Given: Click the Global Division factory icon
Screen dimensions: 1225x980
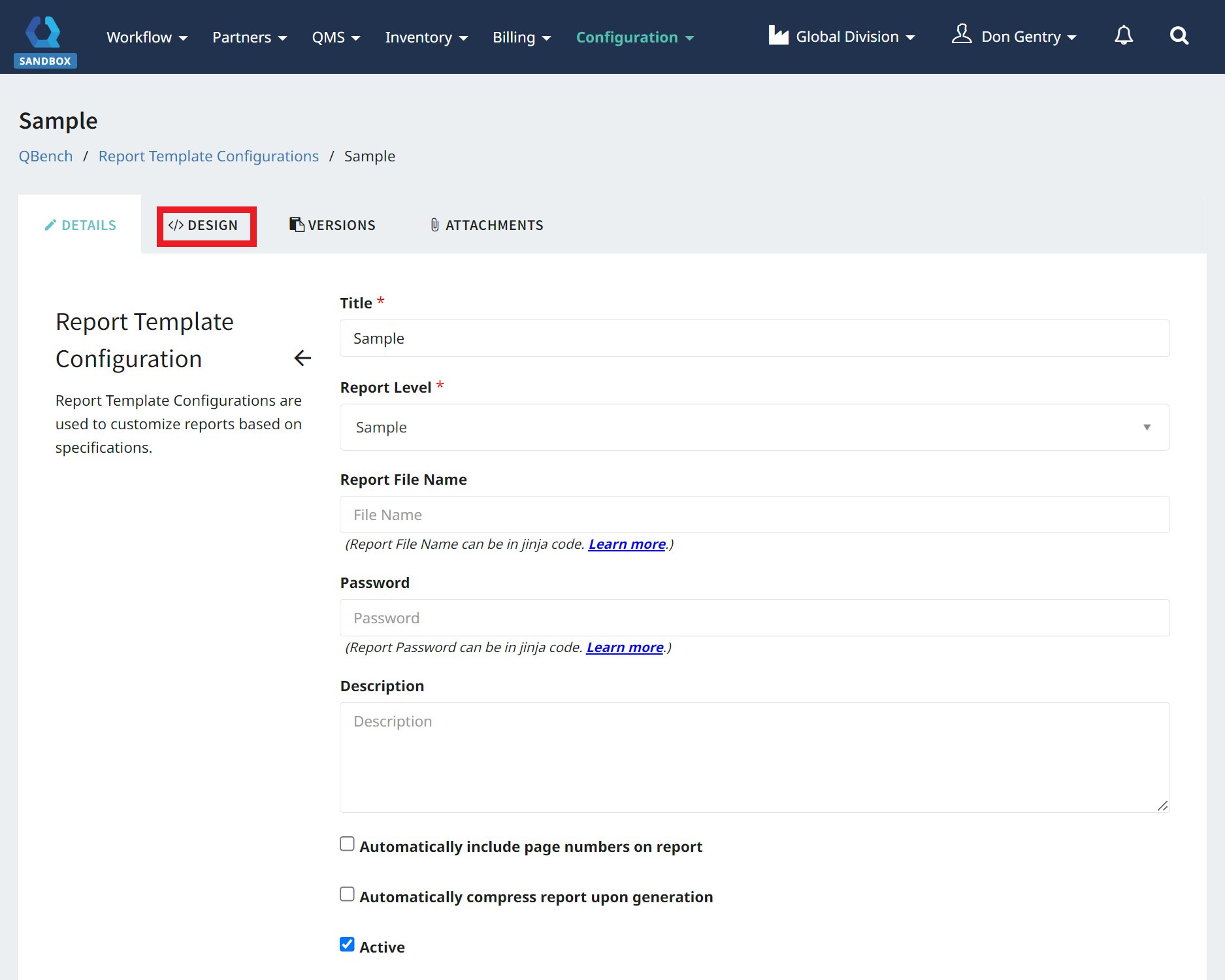Looking at the screenshot, I should (x=778, y=35).
